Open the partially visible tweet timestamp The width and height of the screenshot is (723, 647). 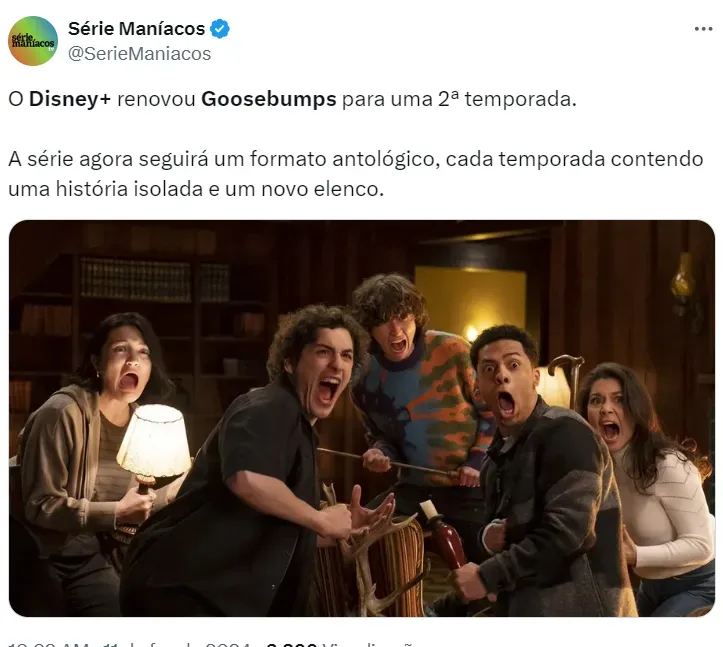[129, 644]
